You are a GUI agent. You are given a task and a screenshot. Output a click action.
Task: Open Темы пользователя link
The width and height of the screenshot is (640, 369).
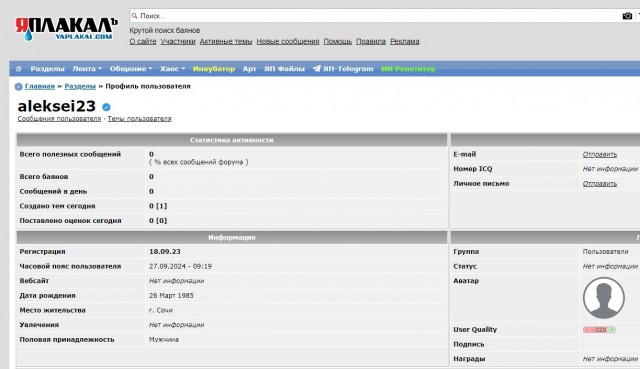point(140,118)
